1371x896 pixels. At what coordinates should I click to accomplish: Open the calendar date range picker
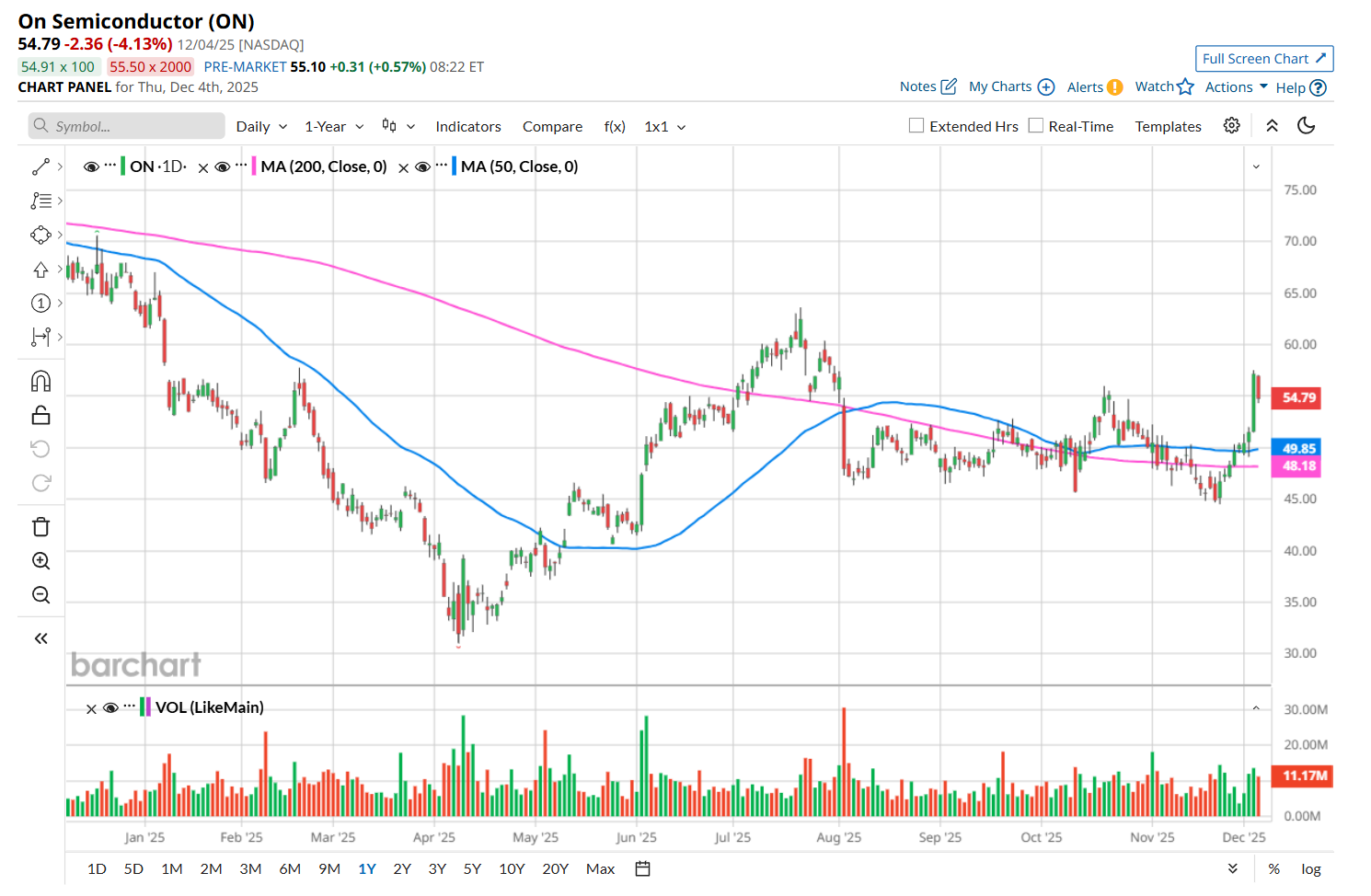click(x=642, y=868)
